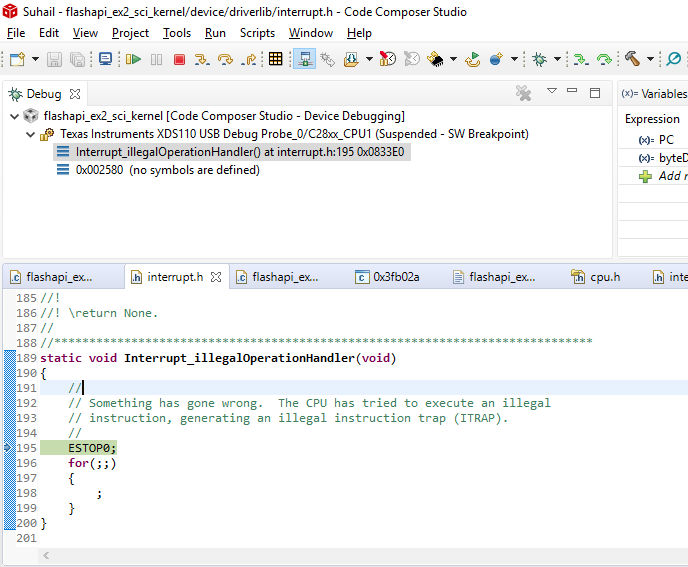Viewport: 688px width, 567px height.
Task: Click the Build hammer icon
Action: 632,58
